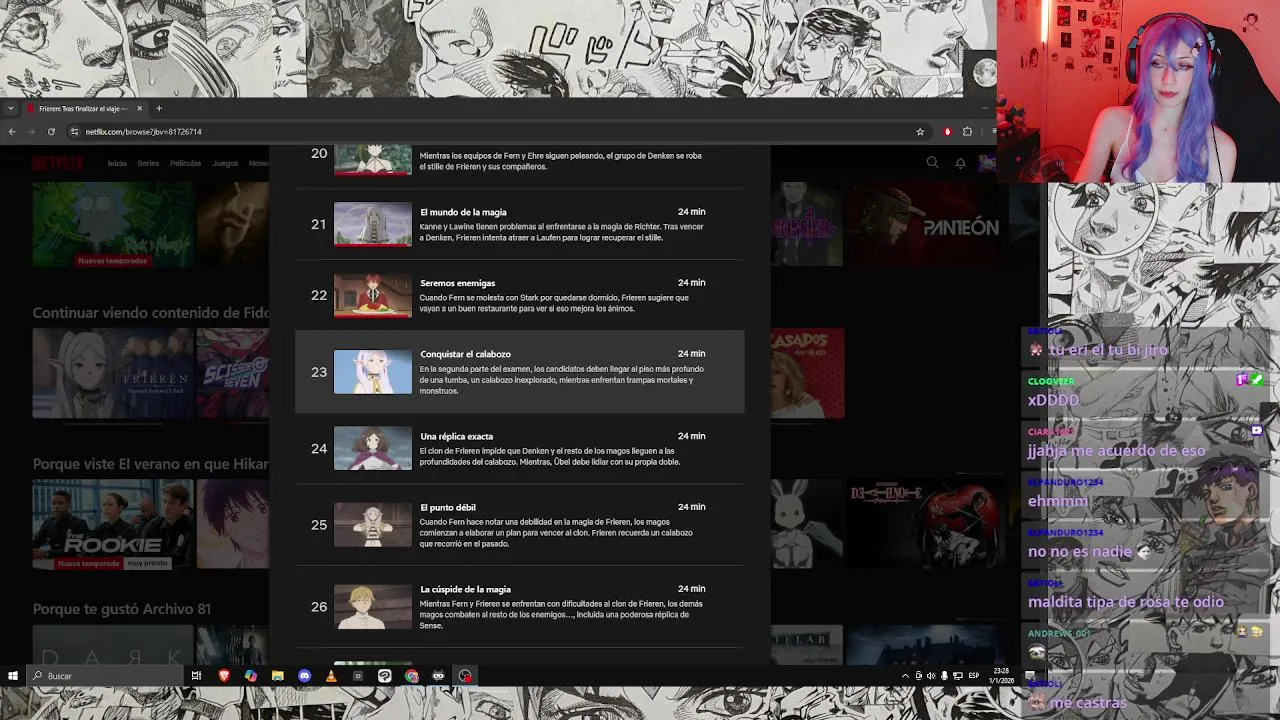Open Netflix notifications bell
The width and height of the screenshot is (1280, 720).
960,163
